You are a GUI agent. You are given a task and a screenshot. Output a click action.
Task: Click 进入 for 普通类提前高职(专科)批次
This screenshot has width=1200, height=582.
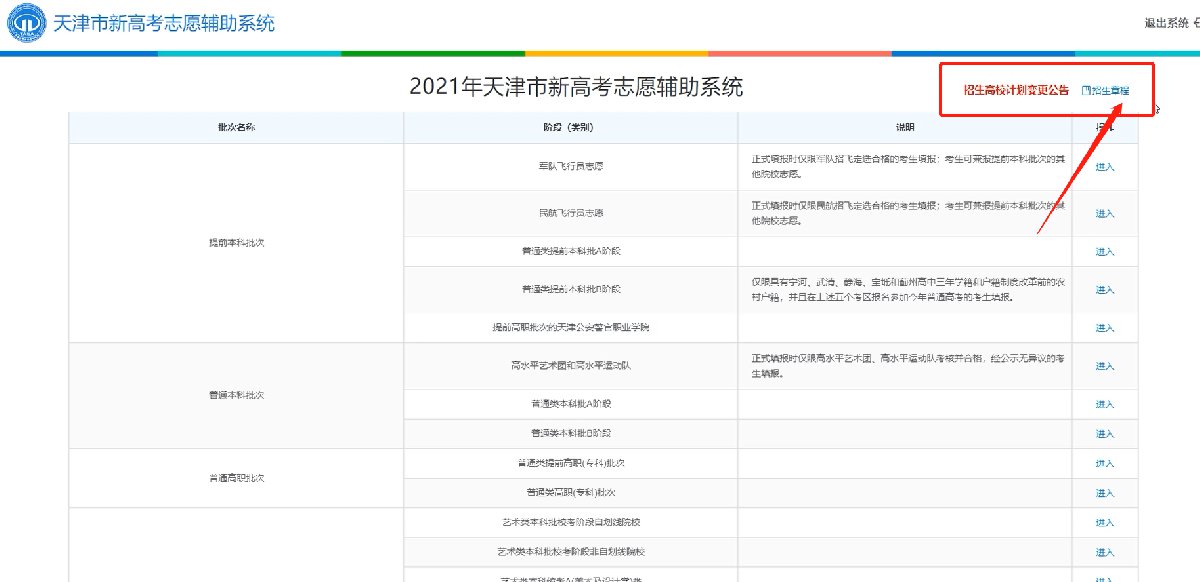click(1104, 464)
